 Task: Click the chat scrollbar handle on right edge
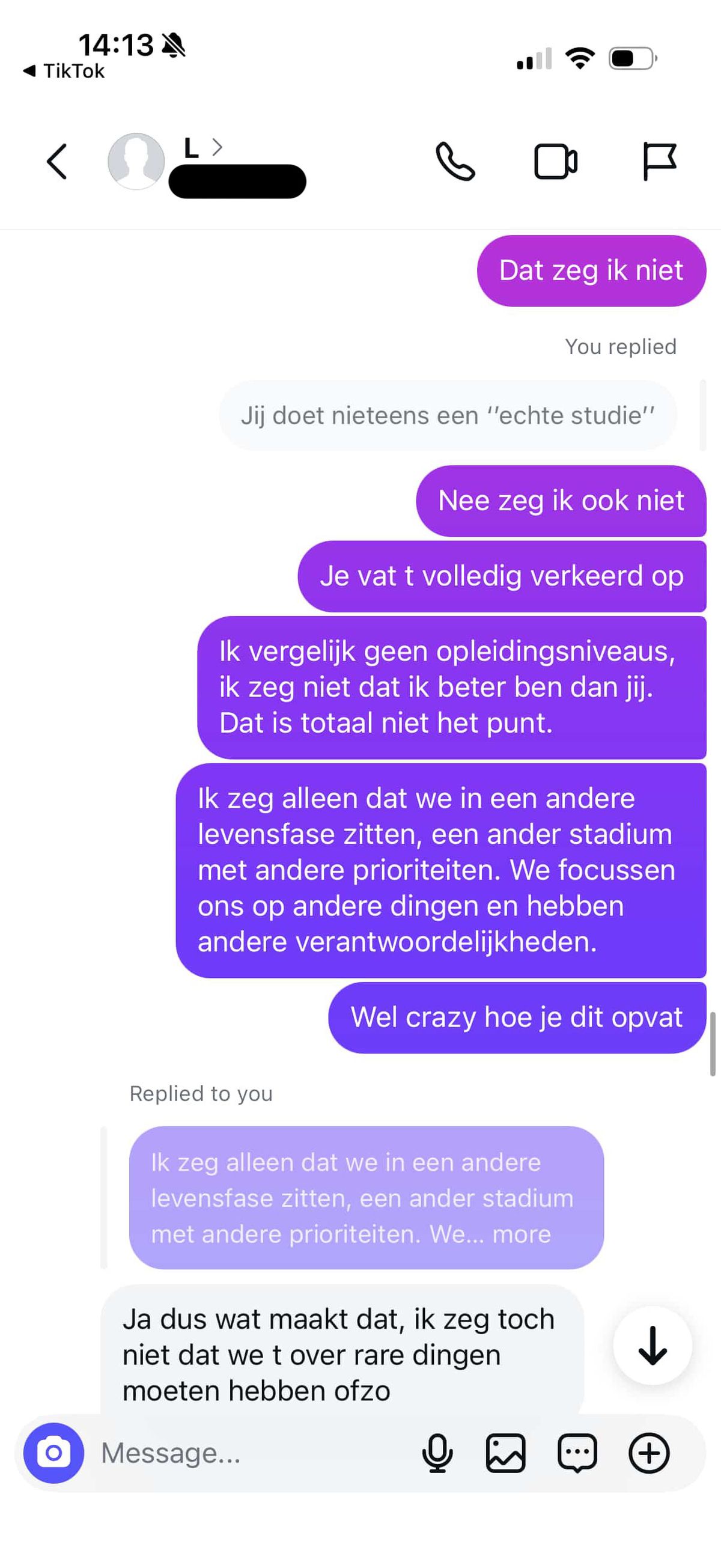pyautogui.click(x=713, y=1044)
